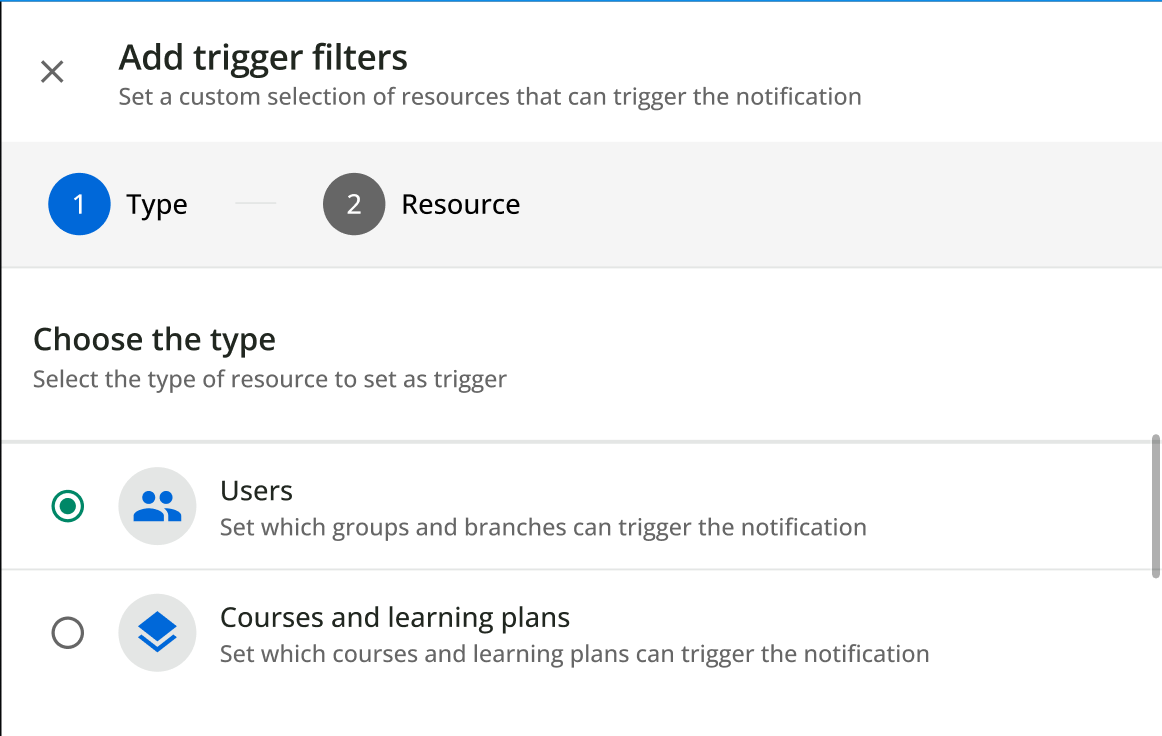Viewport: 1162px width, 736px height.
Task: Go to the Type step label
Action: coord(157,204)
